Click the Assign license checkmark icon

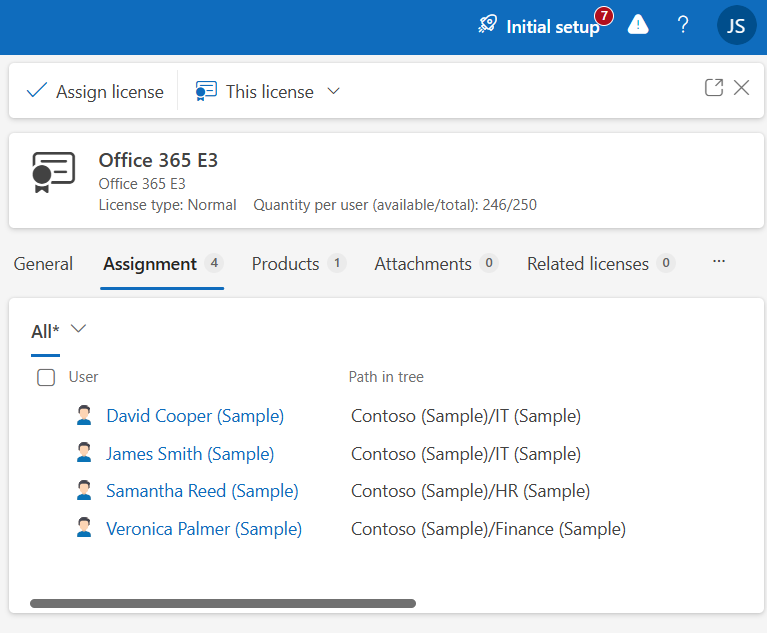click(x=37, y=91)
